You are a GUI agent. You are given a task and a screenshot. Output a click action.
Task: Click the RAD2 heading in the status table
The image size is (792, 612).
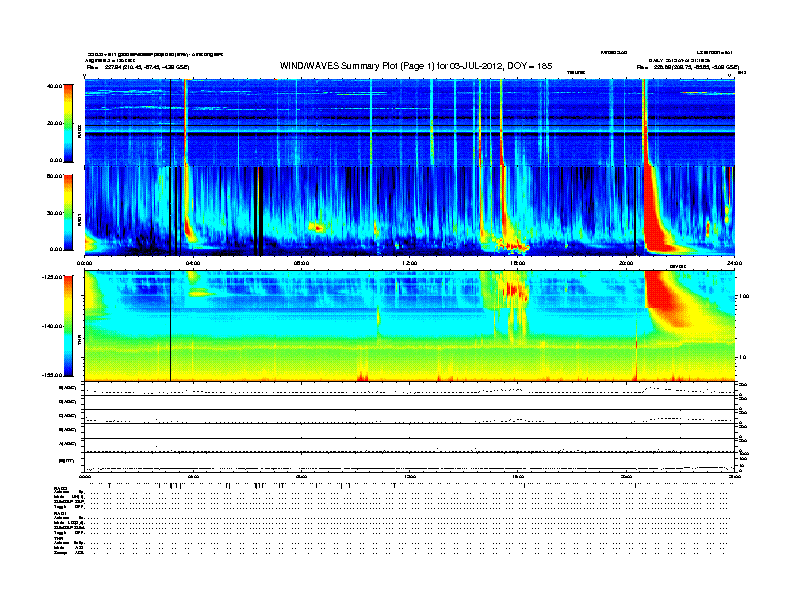click(60, 488)
